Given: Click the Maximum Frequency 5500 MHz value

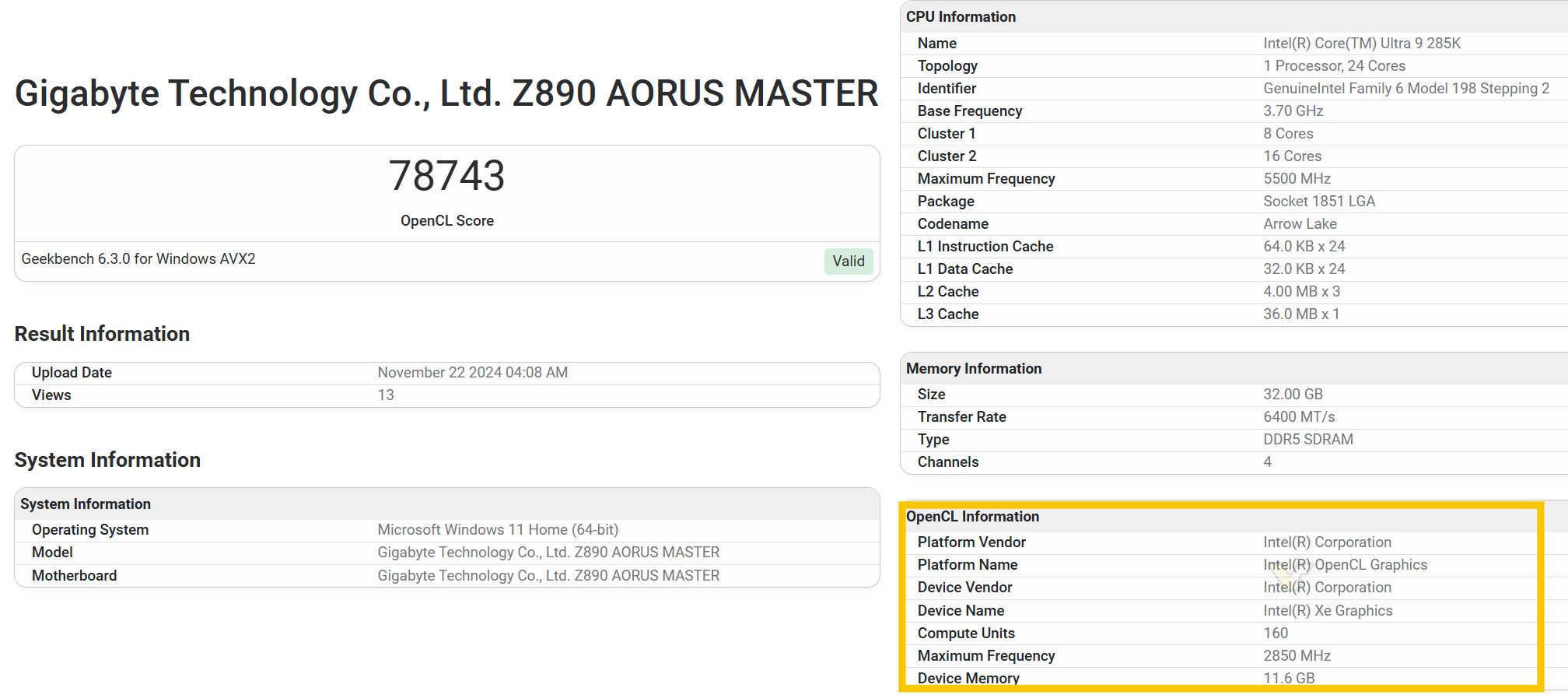Looking at the screenshot, I should tap(1297, 179).
